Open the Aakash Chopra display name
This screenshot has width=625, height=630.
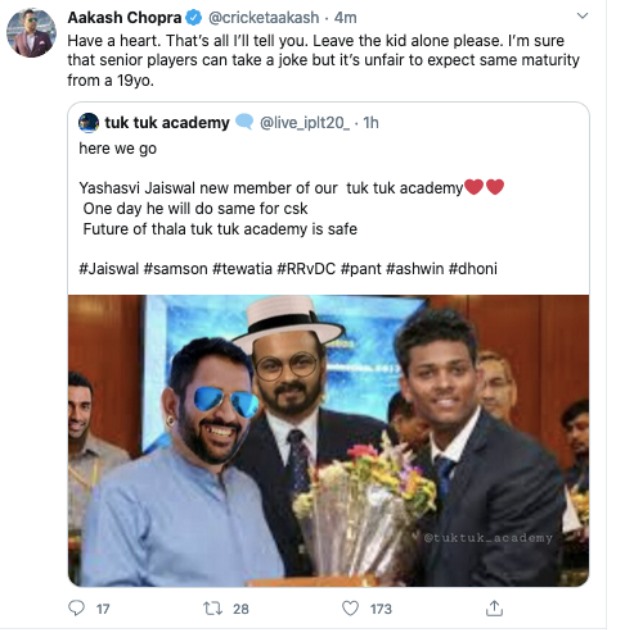tap(124, 17)
